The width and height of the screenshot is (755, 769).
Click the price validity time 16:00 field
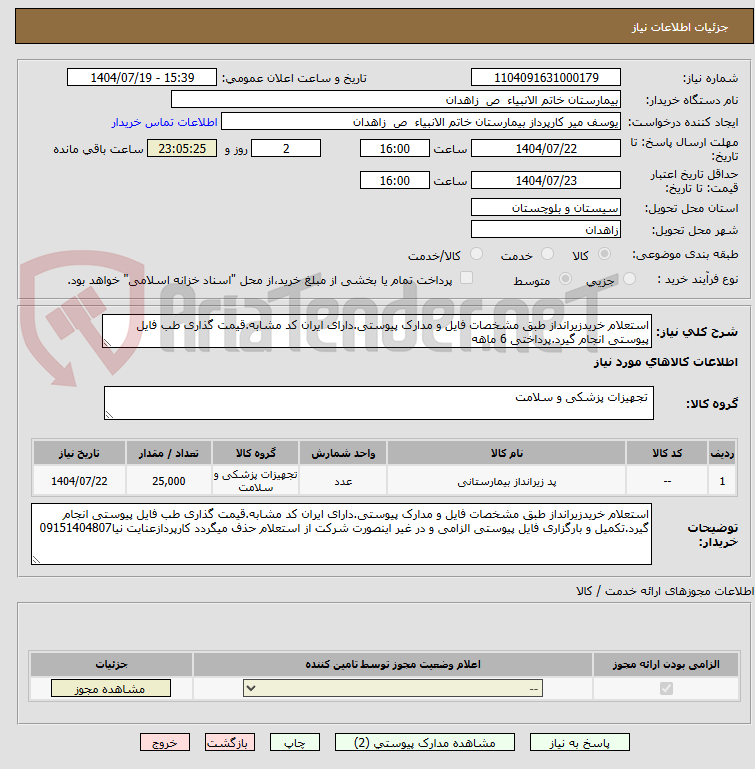[x=394, y=180]
